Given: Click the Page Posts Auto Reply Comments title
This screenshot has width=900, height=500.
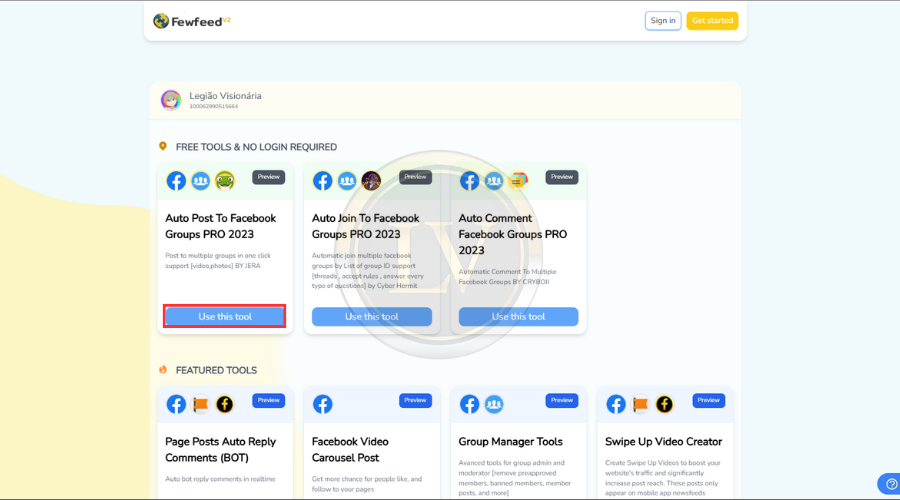Looking at the screenshot, I should point(220,449).
